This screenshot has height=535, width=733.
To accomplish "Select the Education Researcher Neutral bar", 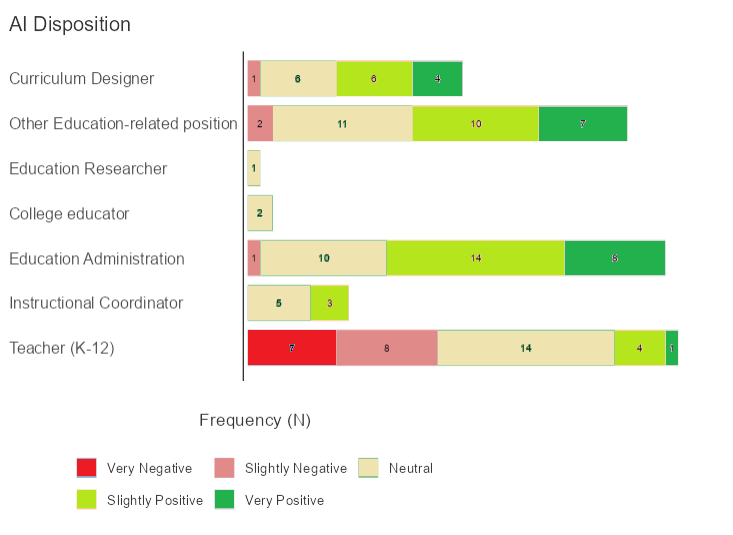I will pyautogui.click(x=254, y=168).
